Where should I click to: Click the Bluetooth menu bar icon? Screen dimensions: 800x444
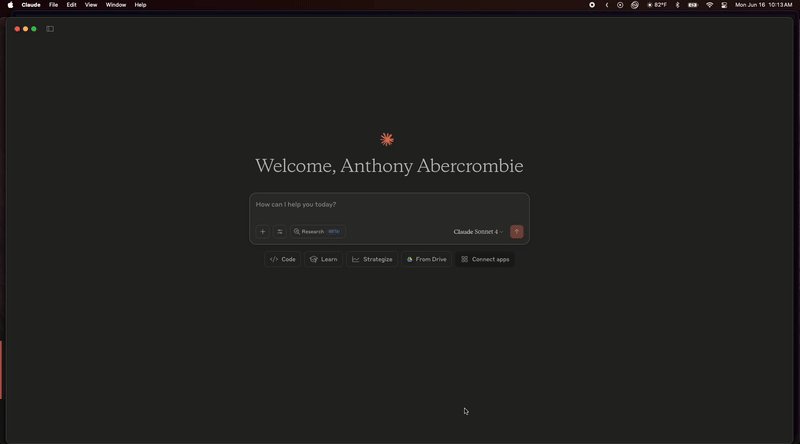(x=678, y=5)
